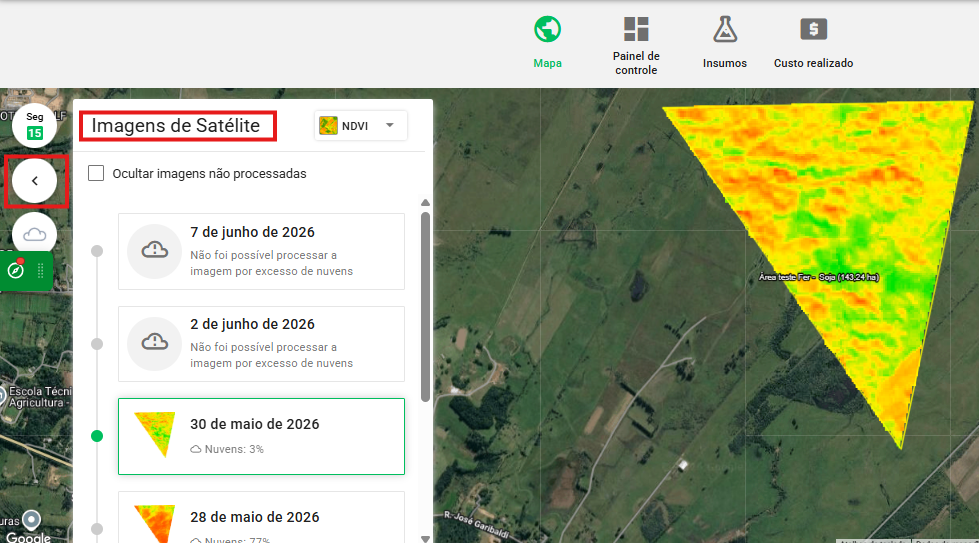This screenshot has width=979, height=543.
Task: Click the cloud warning icon for 2 de junho
Action: [154, 343]
